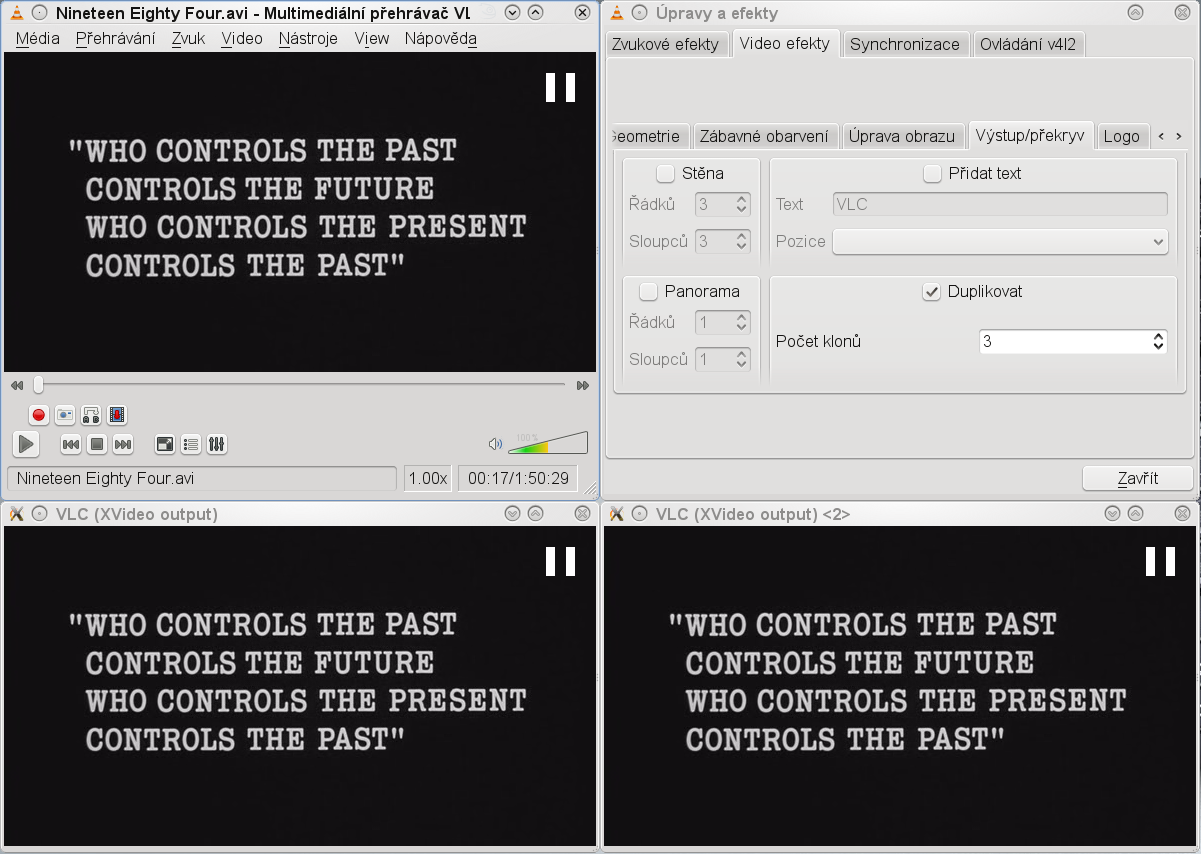Open the Nástroje menu
Screen dimensions: 1201x854
pyautogui.click(x=308, y=38)
